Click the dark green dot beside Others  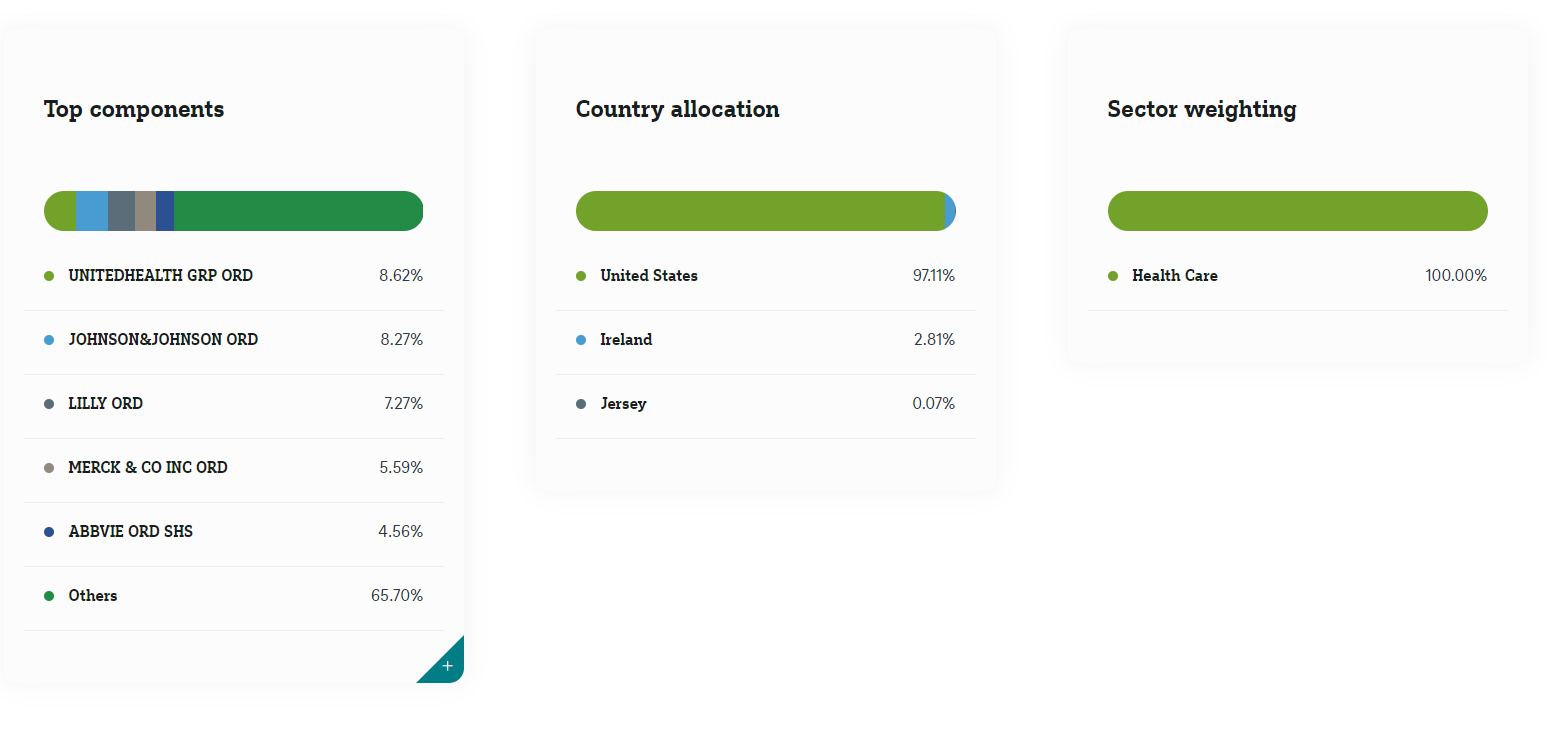pos(49,596)
